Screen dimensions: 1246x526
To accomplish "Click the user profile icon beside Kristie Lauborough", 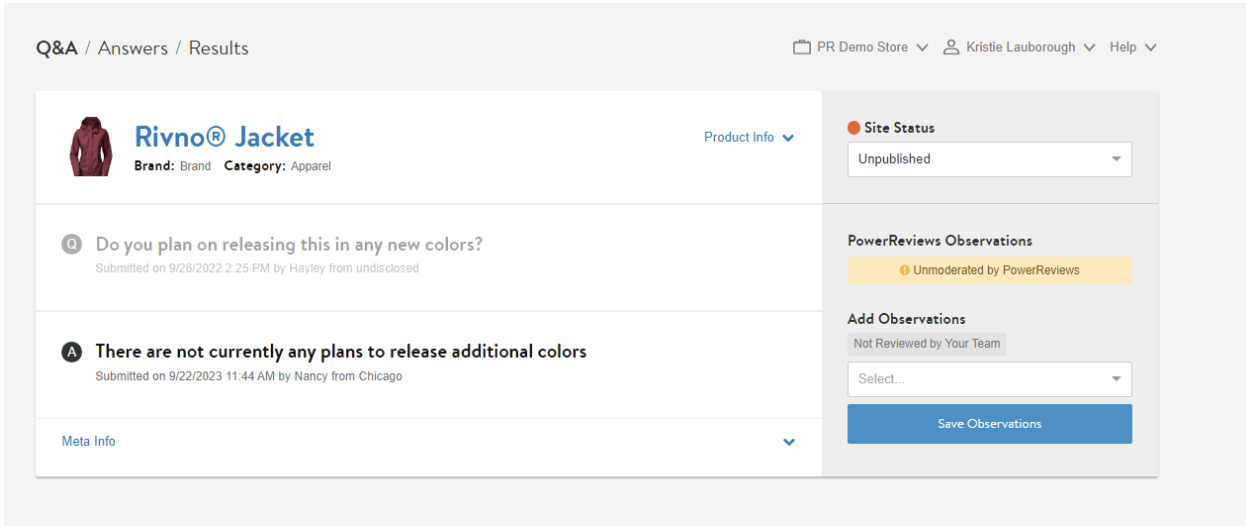I will coord(951,47).
